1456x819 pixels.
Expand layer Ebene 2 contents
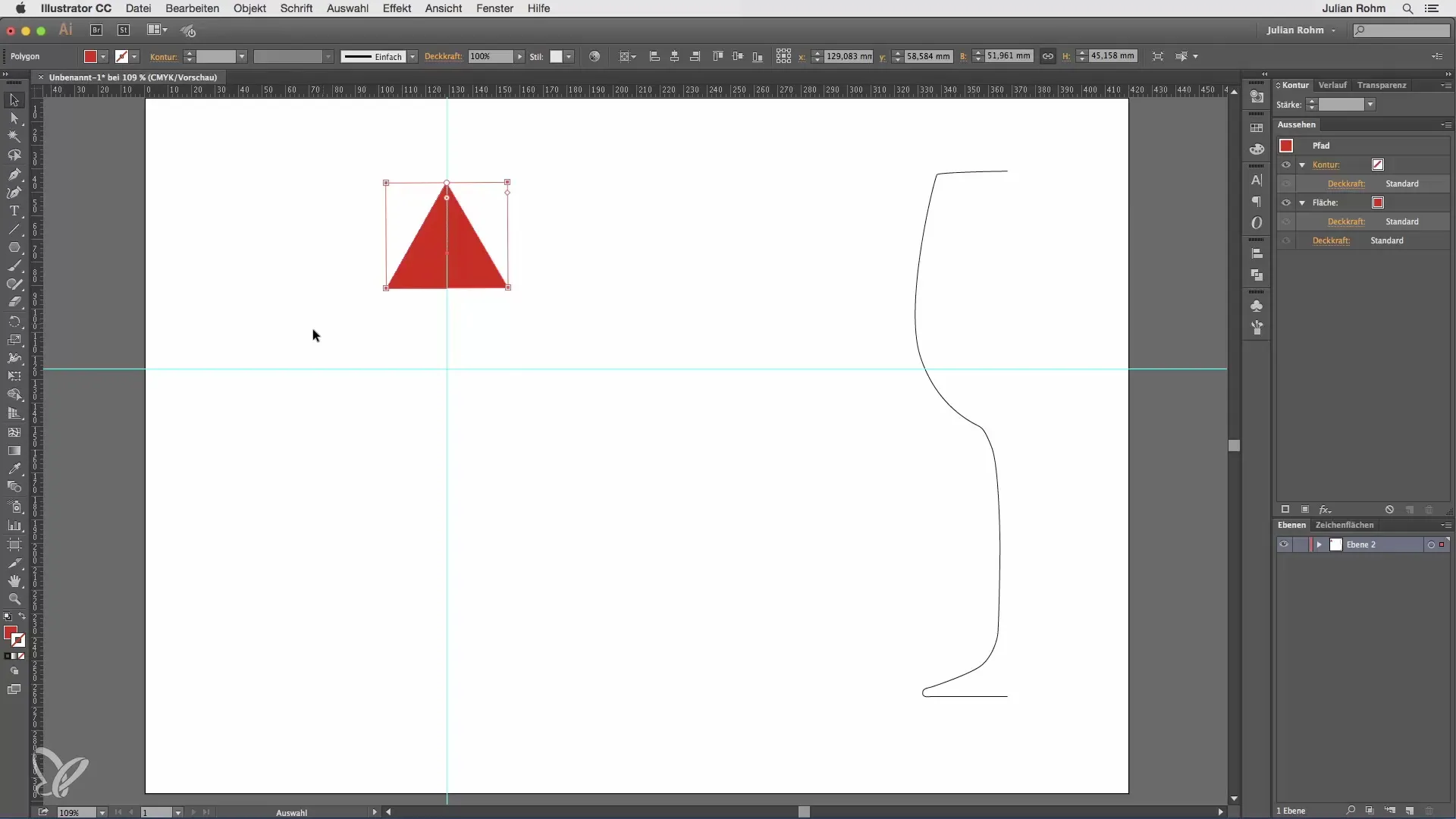tap(1319, 544)
